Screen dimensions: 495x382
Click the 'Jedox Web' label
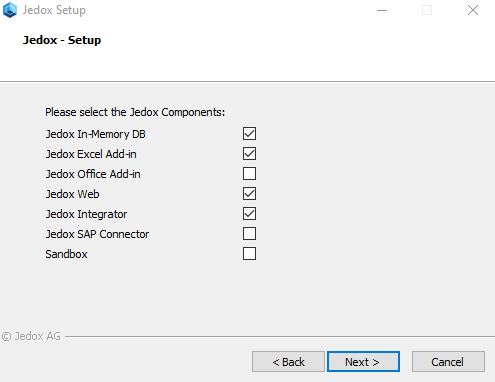[x=72, y=194]
